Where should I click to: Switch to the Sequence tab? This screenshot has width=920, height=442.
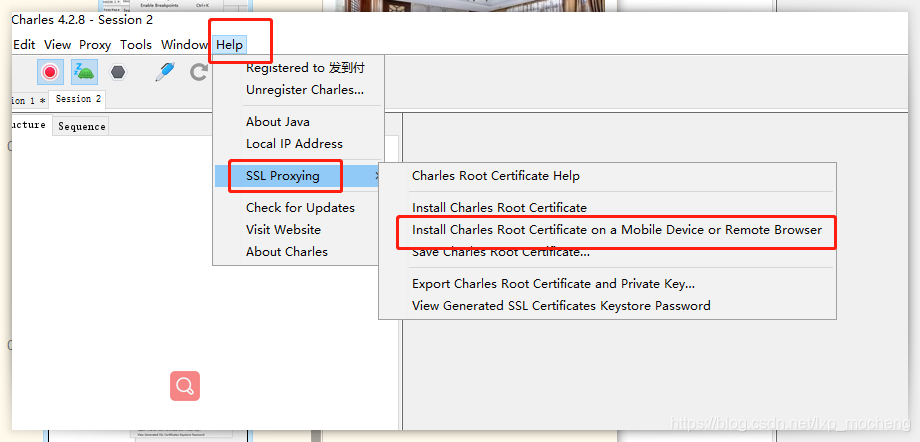point(82,126)
